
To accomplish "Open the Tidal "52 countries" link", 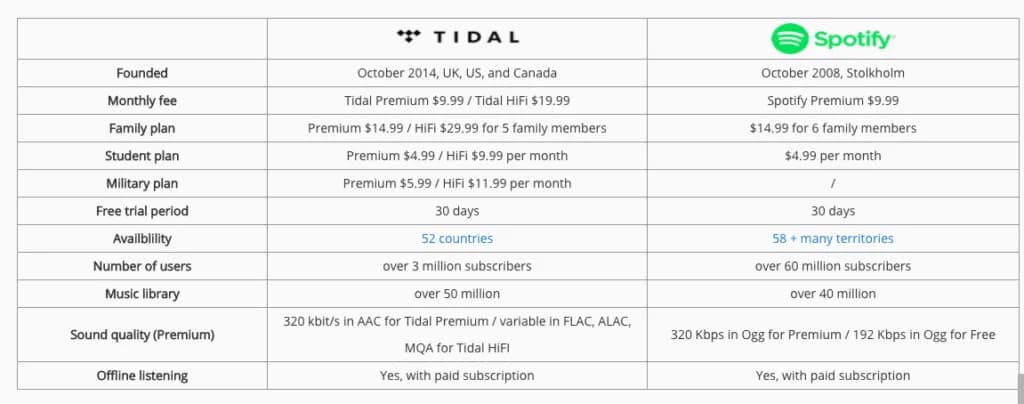I will coord(457,239).
